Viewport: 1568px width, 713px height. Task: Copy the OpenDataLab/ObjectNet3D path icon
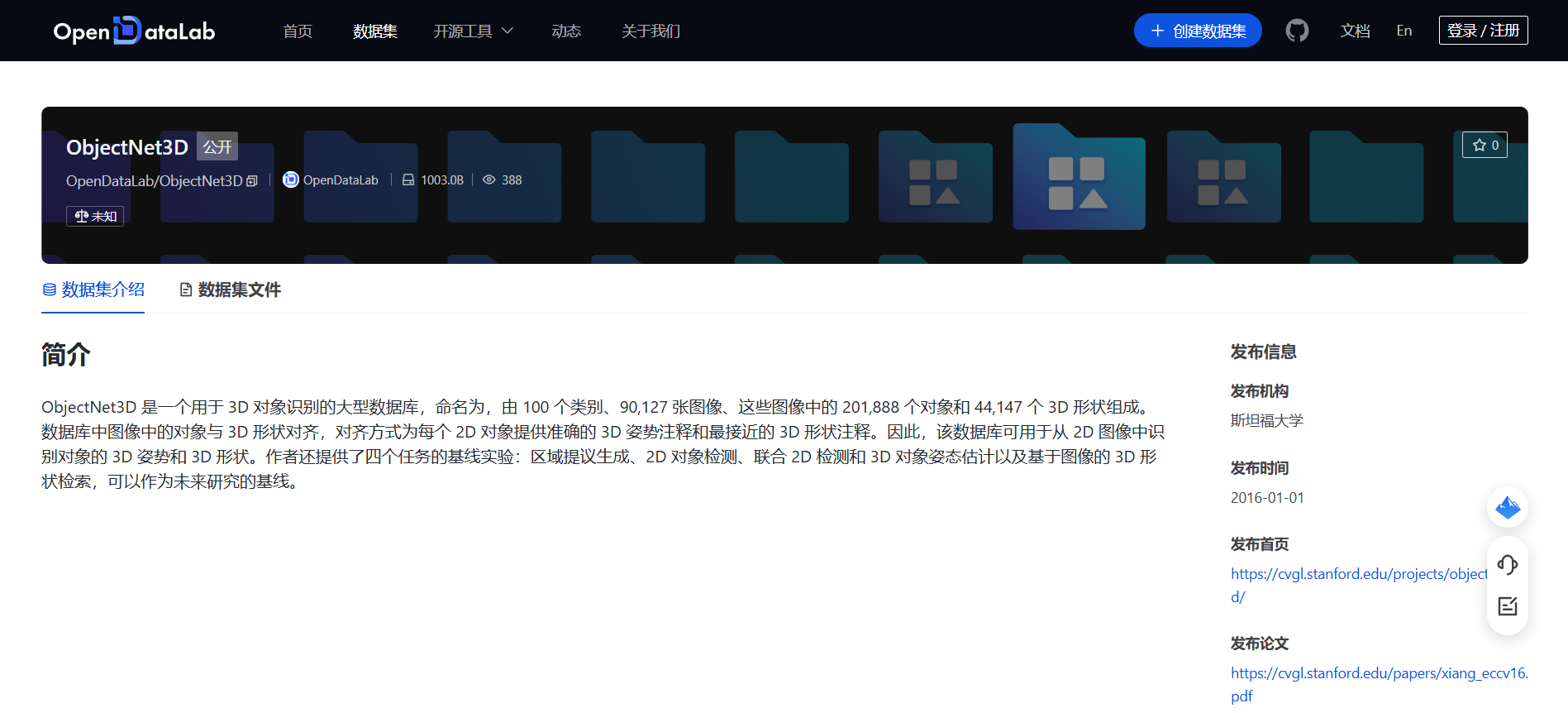pyautogui.click(x=252, y=181)
